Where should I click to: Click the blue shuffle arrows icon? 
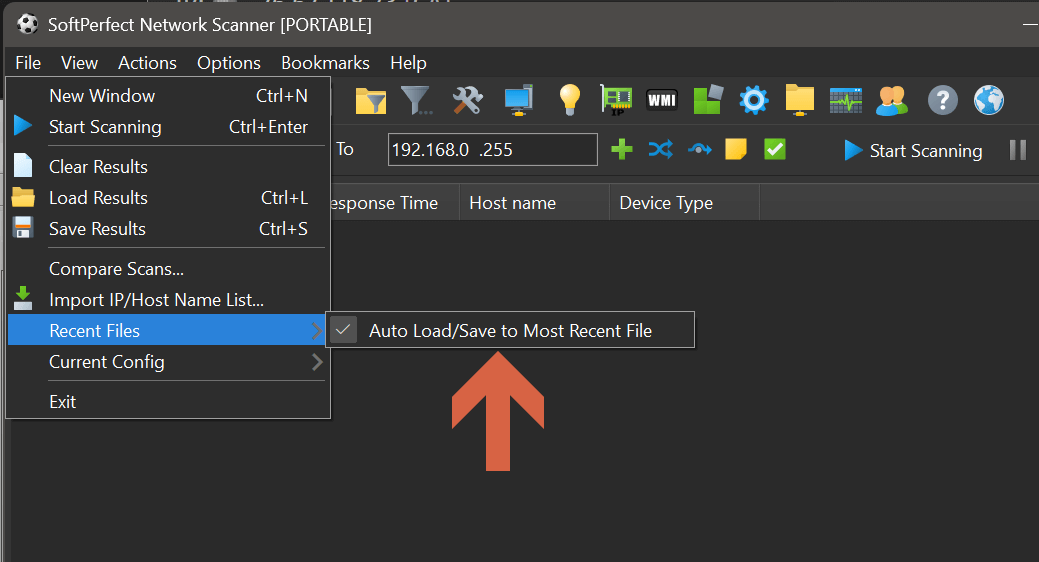[x=660, y=150]
